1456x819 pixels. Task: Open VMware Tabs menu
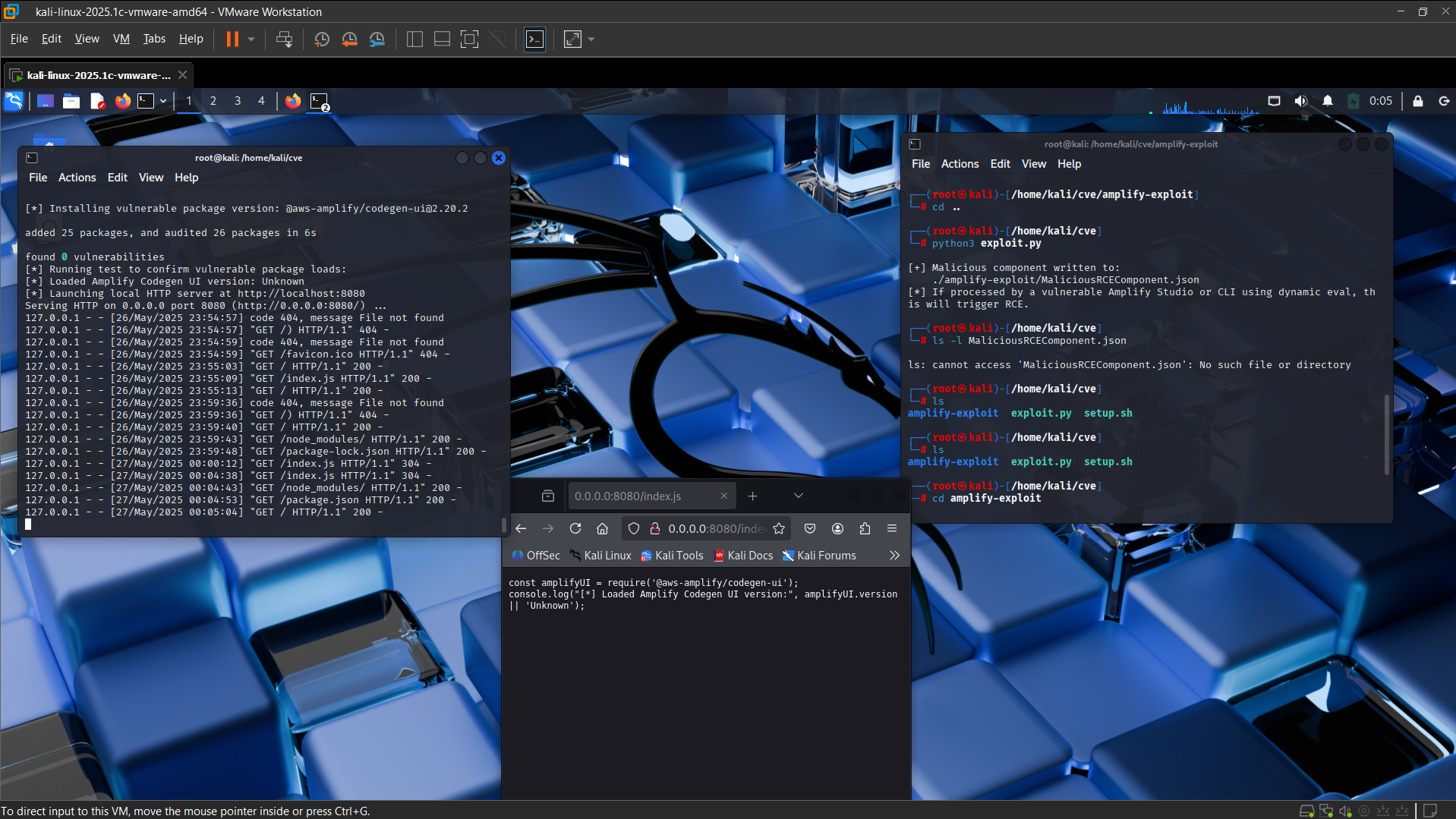(154, 39)
